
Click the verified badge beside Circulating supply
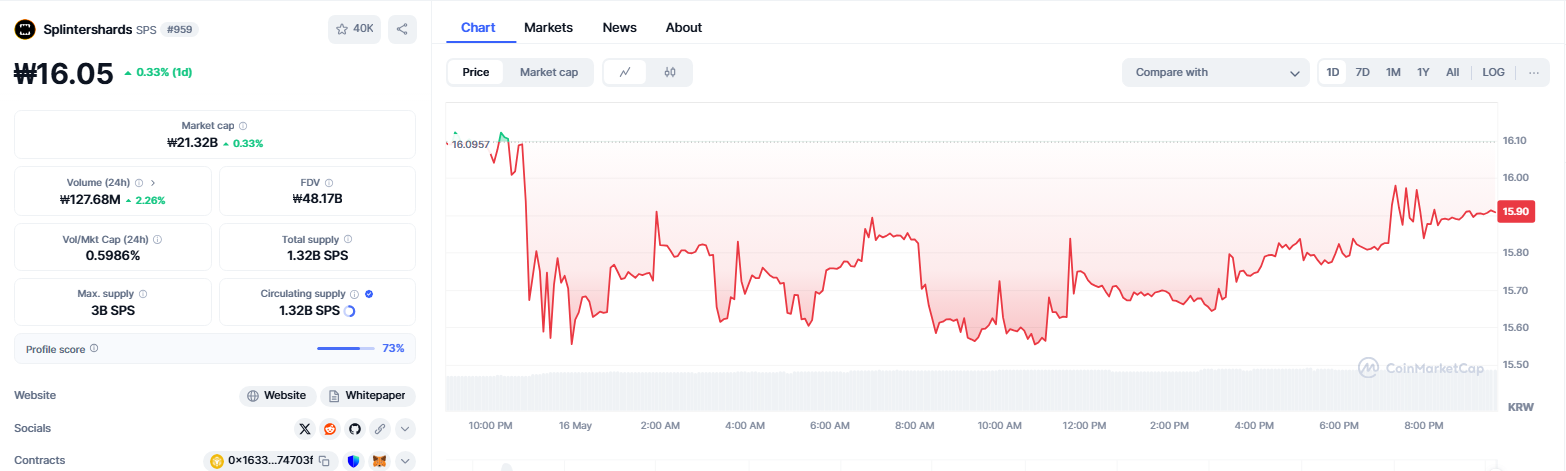[x=369, y=294]
